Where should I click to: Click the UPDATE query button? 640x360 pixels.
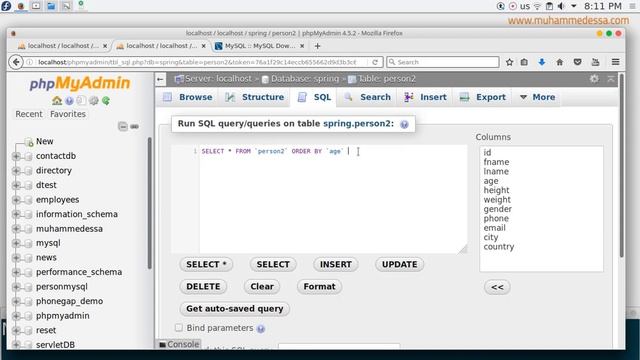(x=400, y=264)
